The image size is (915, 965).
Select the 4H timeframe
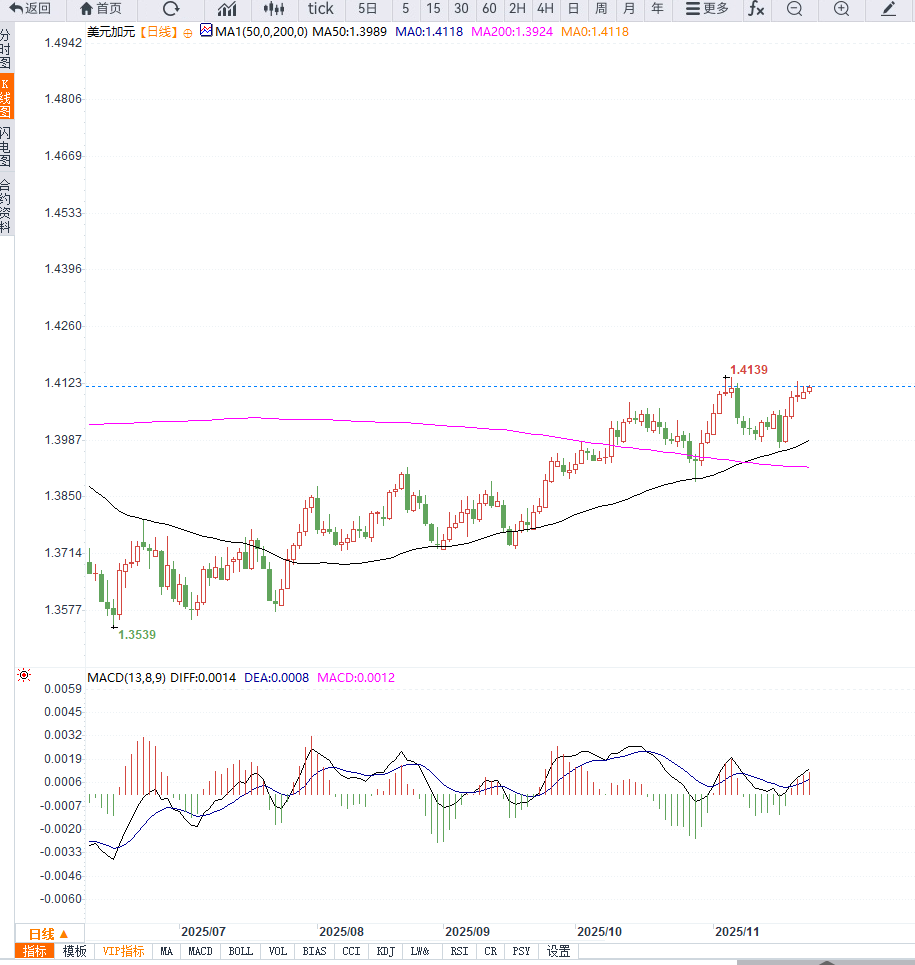tap(545, 9)
